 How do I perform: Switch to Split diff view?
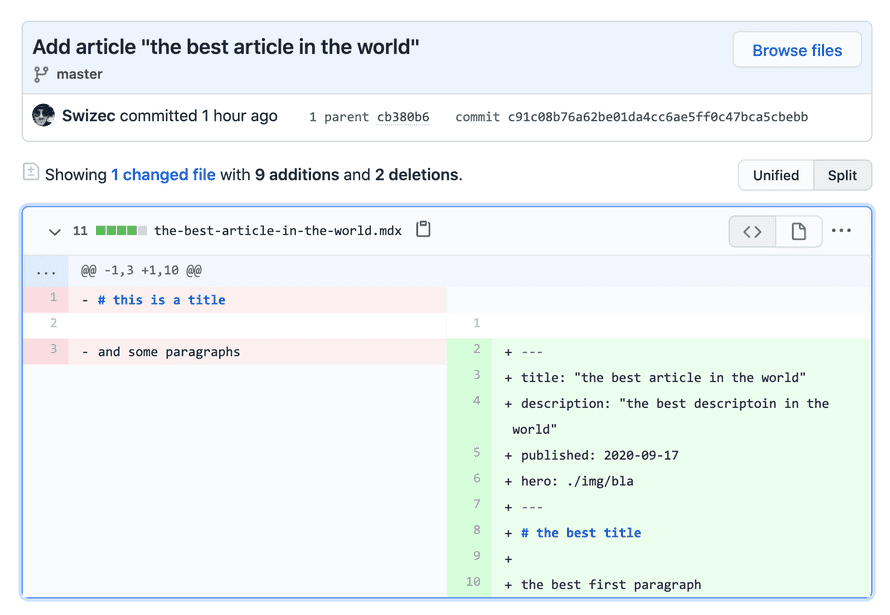coord(842,175)
